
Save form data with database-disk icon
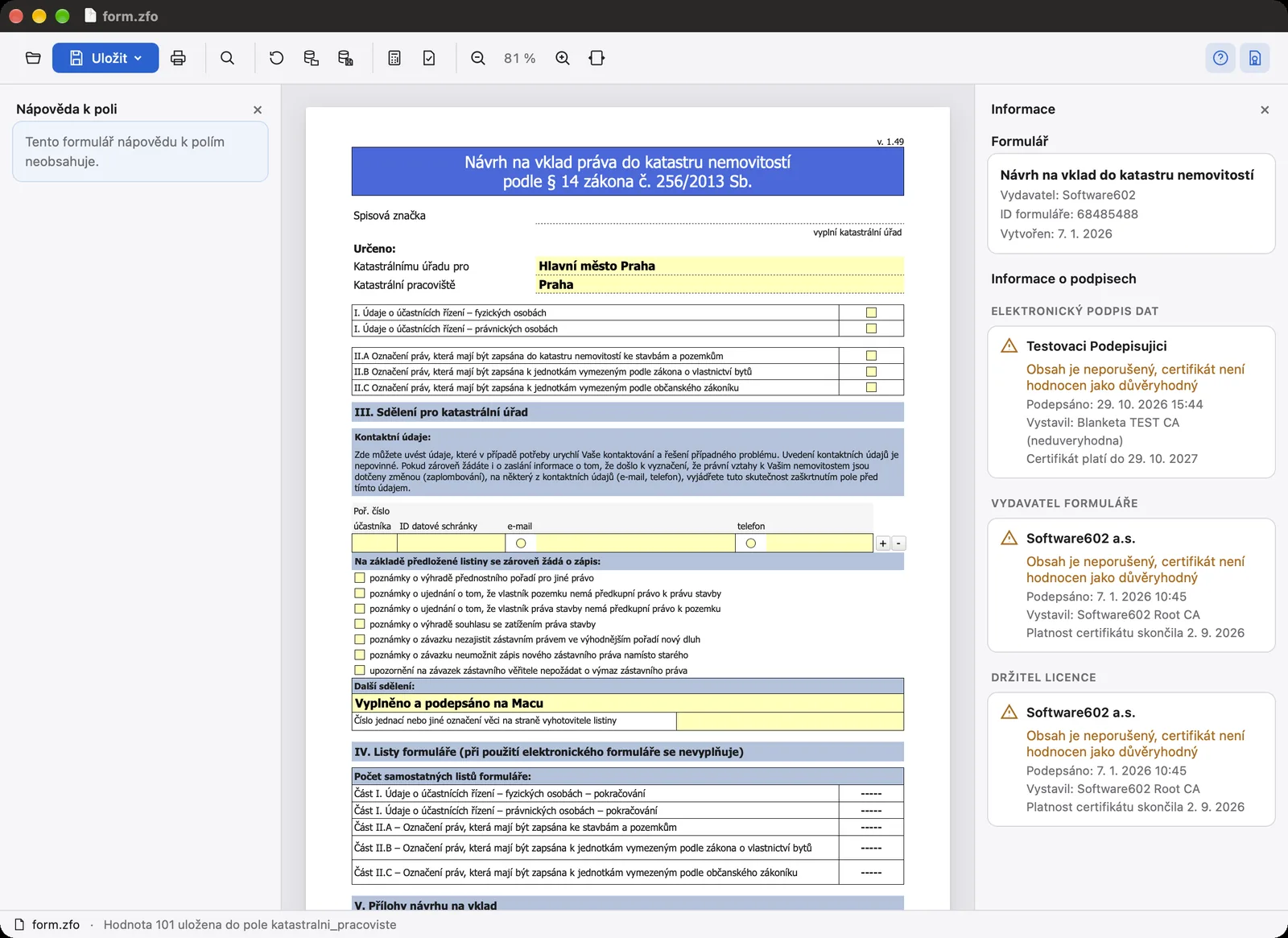tap(345, 58)
